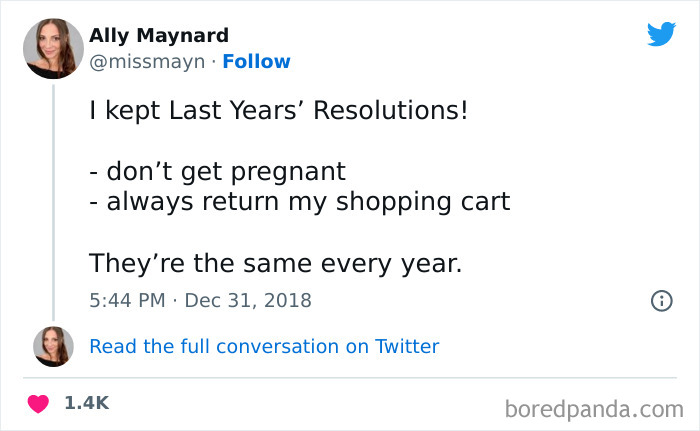This screenshot has width=700, height=431.
Task: Click the "I kept Last Years' Resolutions!" line
Action: tap(278, 110)
